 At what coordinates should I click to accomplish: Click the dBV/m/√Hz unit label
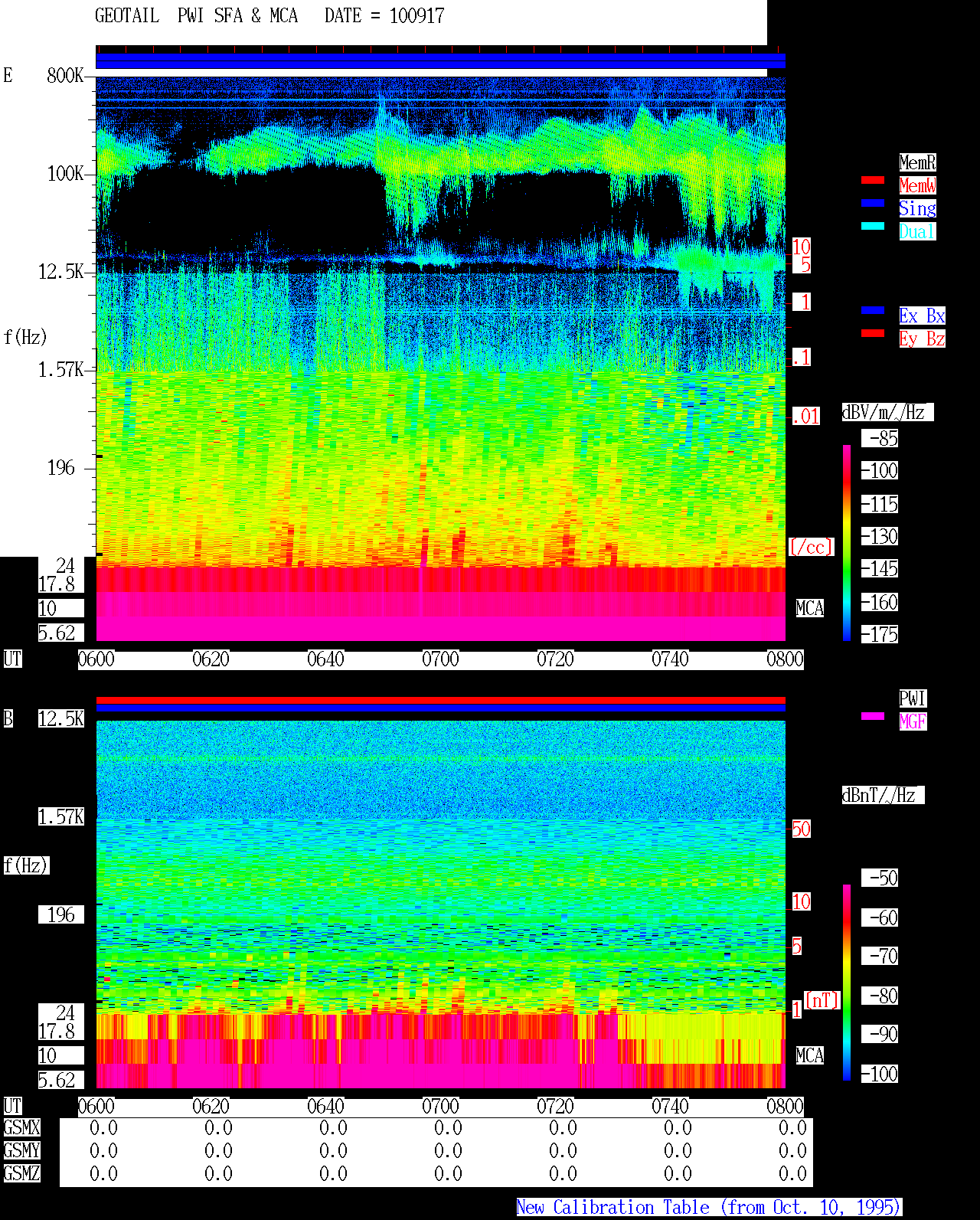tap(887, 412)
